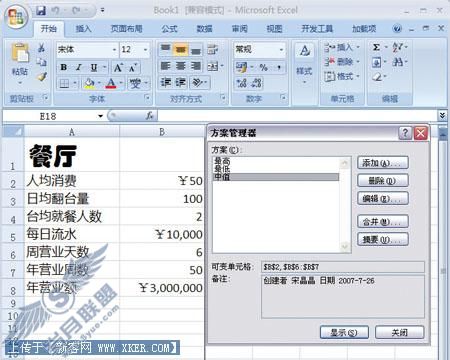This screenshot has width=450, height=360.
Task: Apply the fill color bucket
Action: (89, 83)
